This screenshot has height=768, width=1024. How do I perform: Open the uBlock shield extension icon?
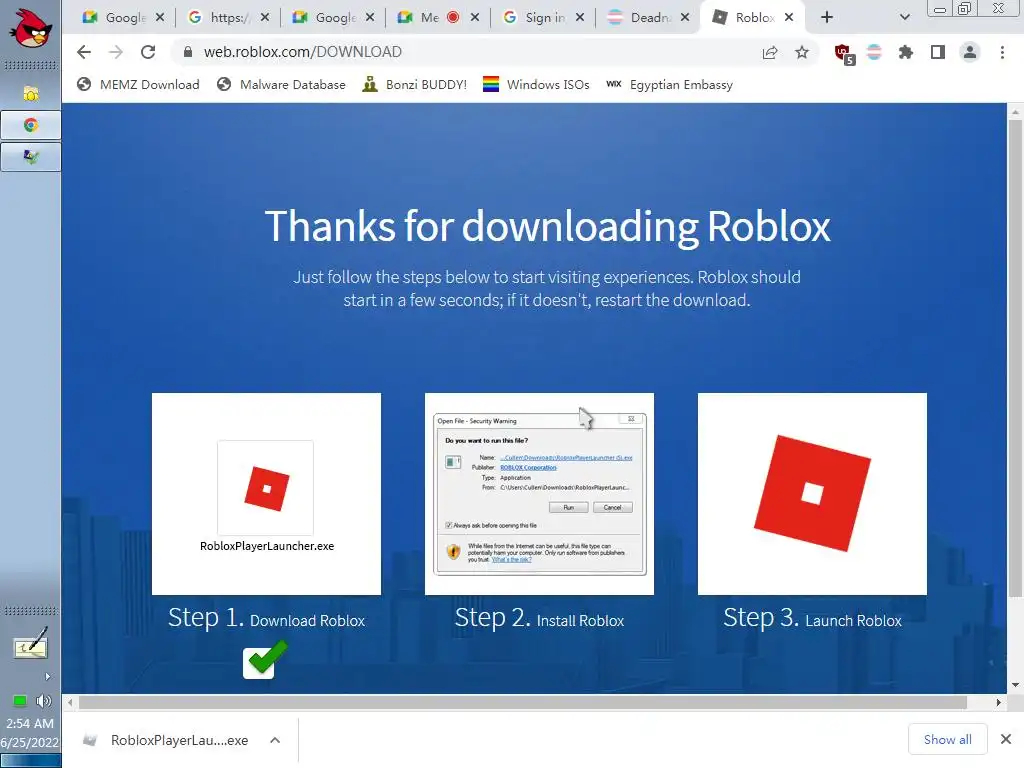click(844, 54)
